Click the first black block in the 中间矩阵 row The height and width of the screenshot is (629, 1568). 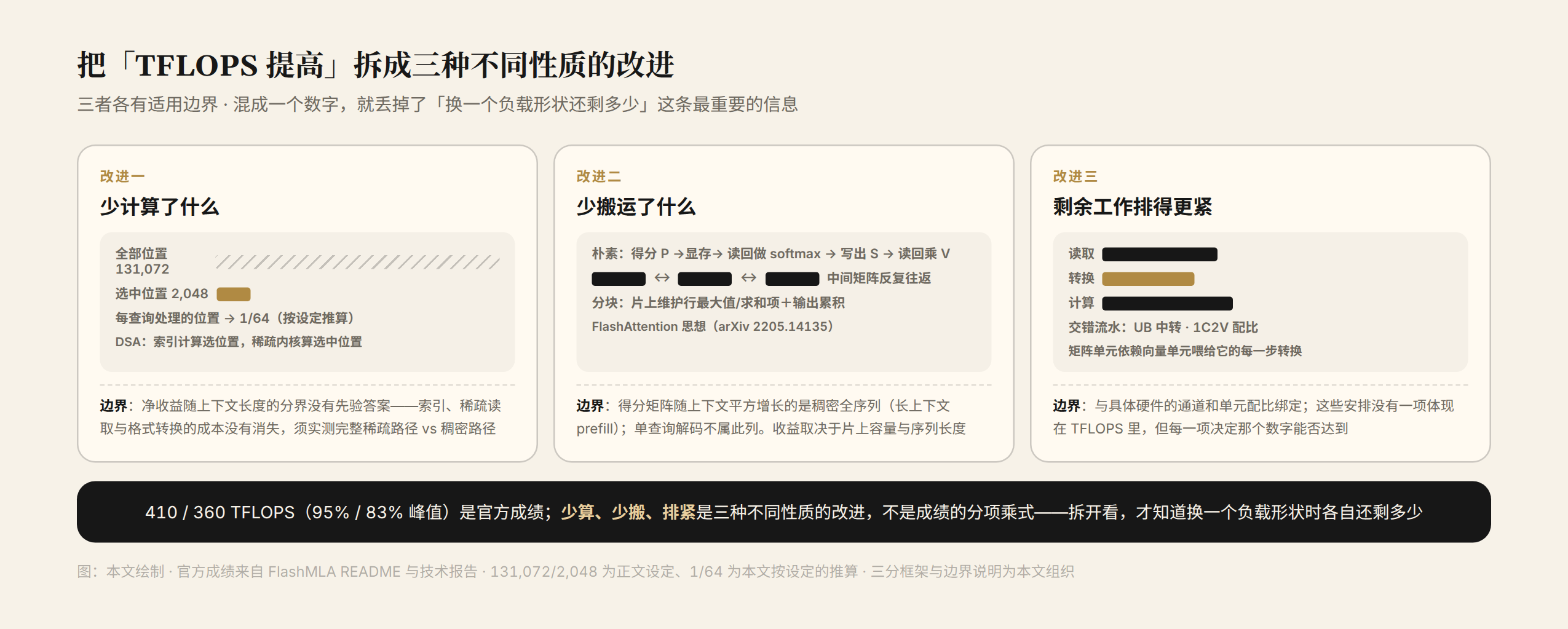point(619,279)
